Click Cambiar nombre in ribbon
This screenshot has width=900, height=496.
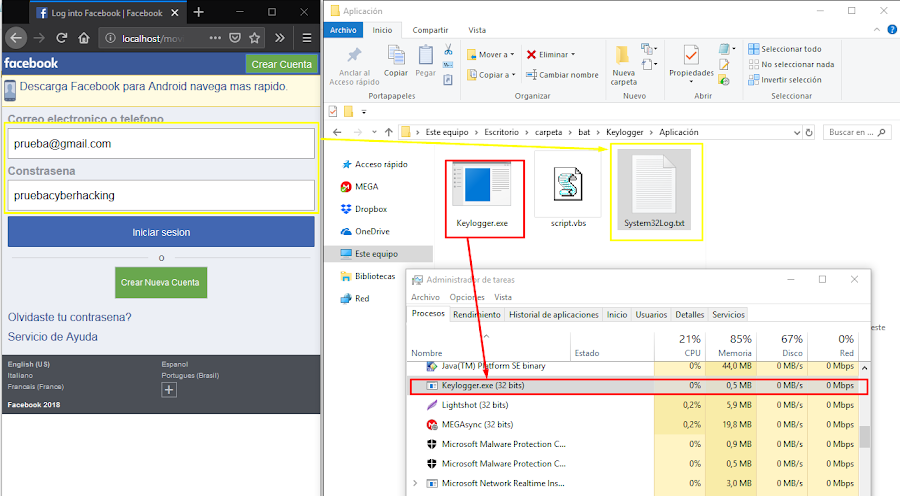[562, 75]
